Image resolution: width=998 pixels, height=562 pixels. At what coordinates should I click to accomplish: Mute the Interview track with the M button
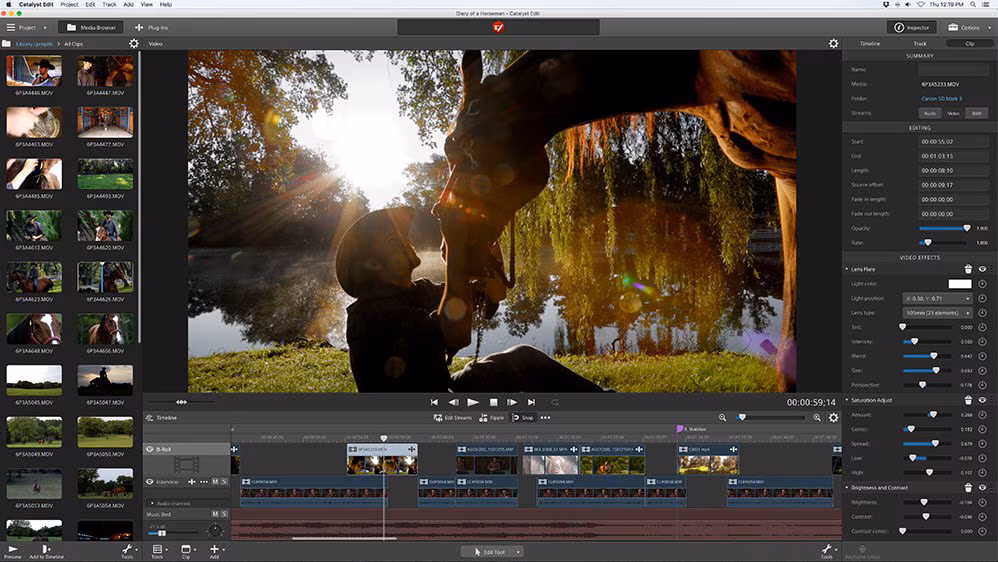(x=214, y=482)
